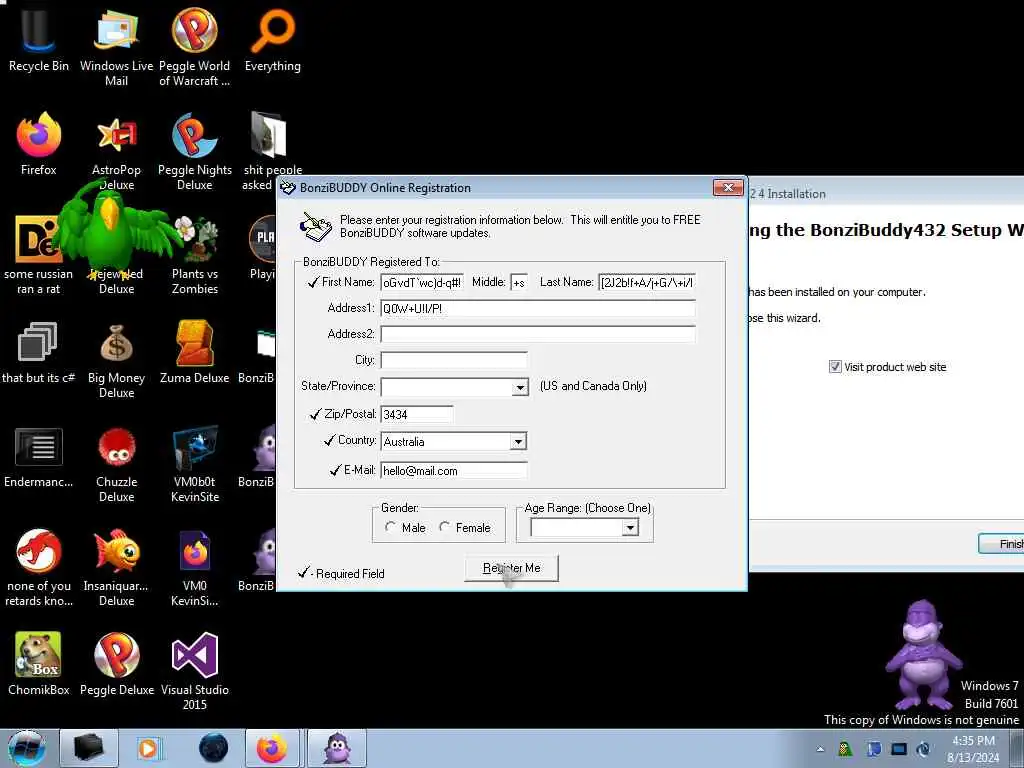Image resolution: width=1024 pixels, height=768 pixels.
Task: Expand the Country dropdown showing Australia
Action: point(519,441)
